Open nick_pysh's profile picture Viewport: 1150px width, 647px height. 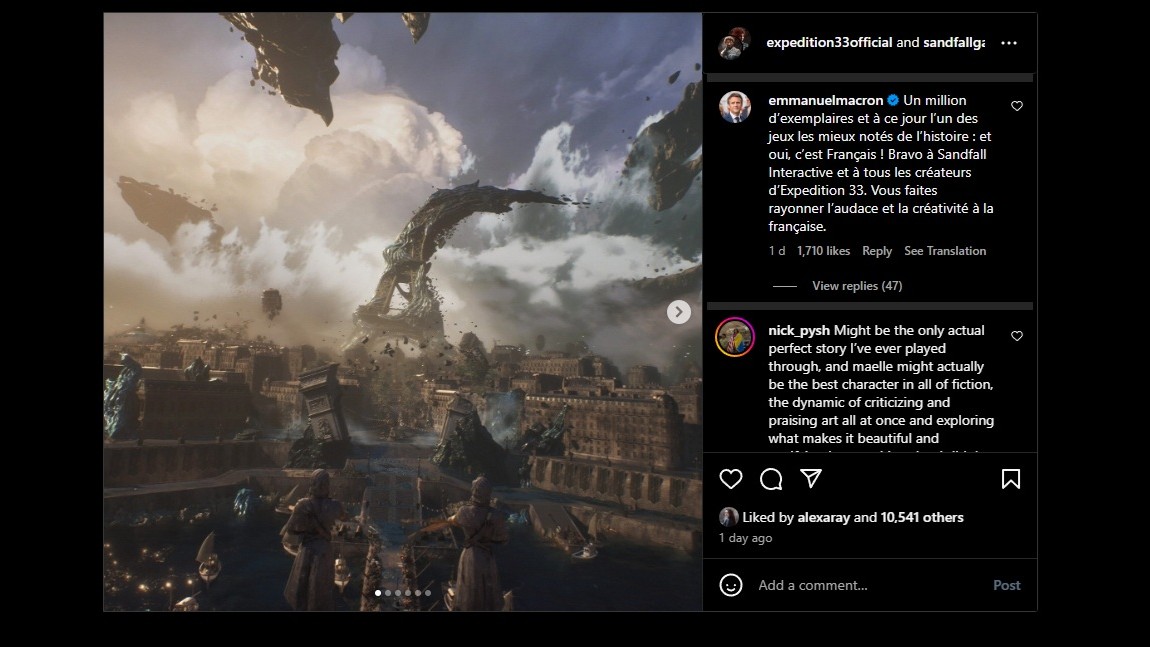735,337
